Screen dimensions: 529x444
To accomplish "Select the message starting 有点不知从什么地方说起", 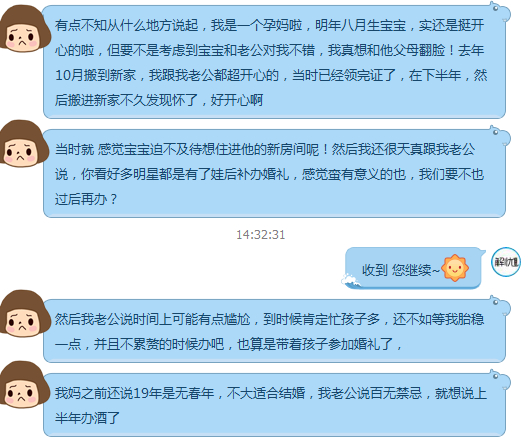I will coord(274,62).
